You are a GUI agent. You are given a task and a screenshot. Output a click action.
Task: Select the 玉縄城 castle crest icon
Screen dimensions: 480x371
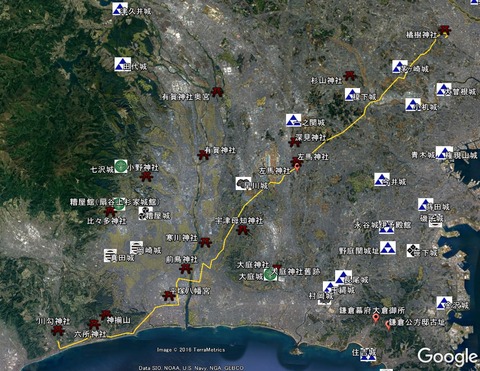coord(330,287)
